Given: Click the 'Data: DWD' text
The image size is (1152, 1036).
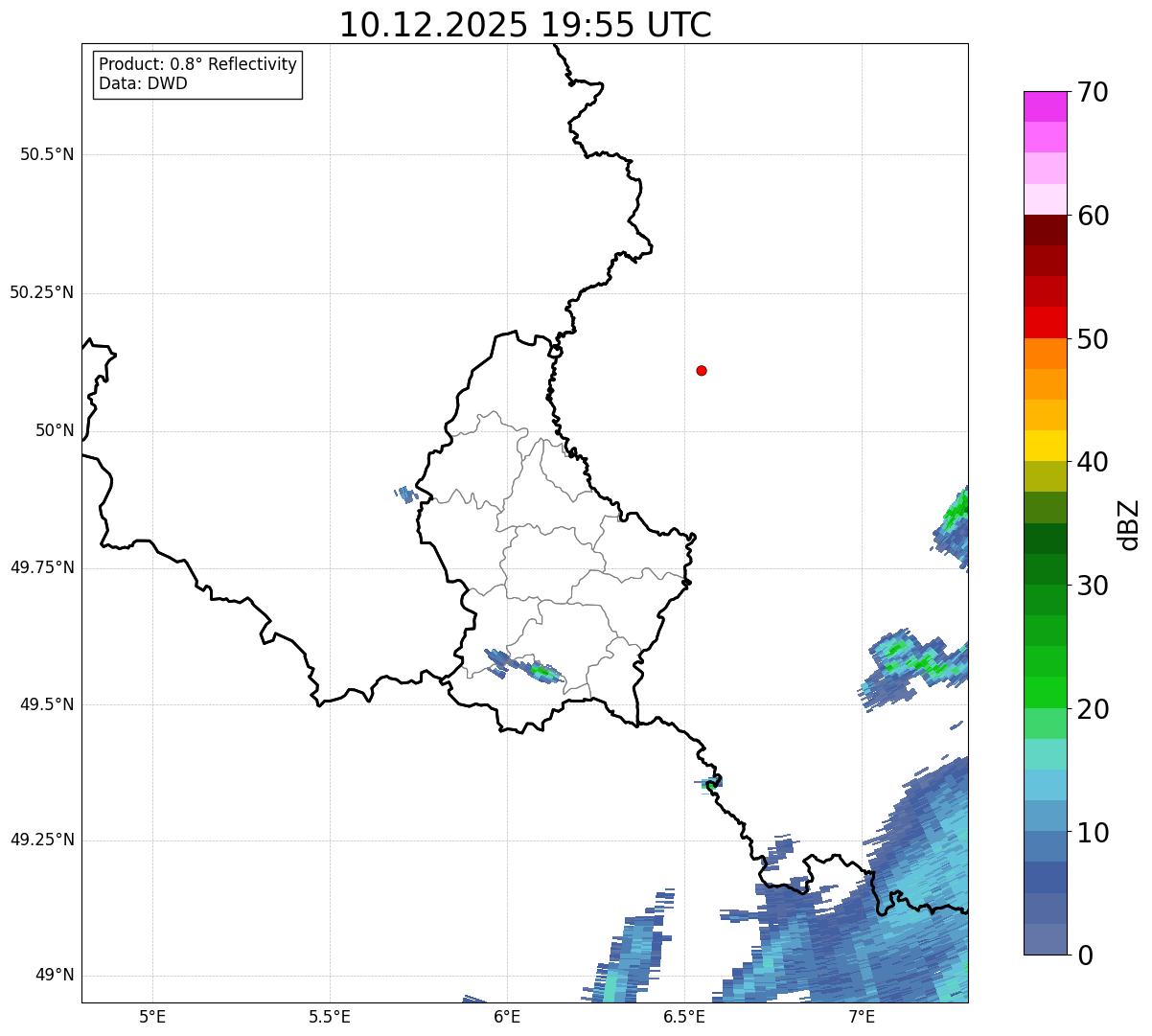Looking at the screenshot, I should tap(143, 83).
